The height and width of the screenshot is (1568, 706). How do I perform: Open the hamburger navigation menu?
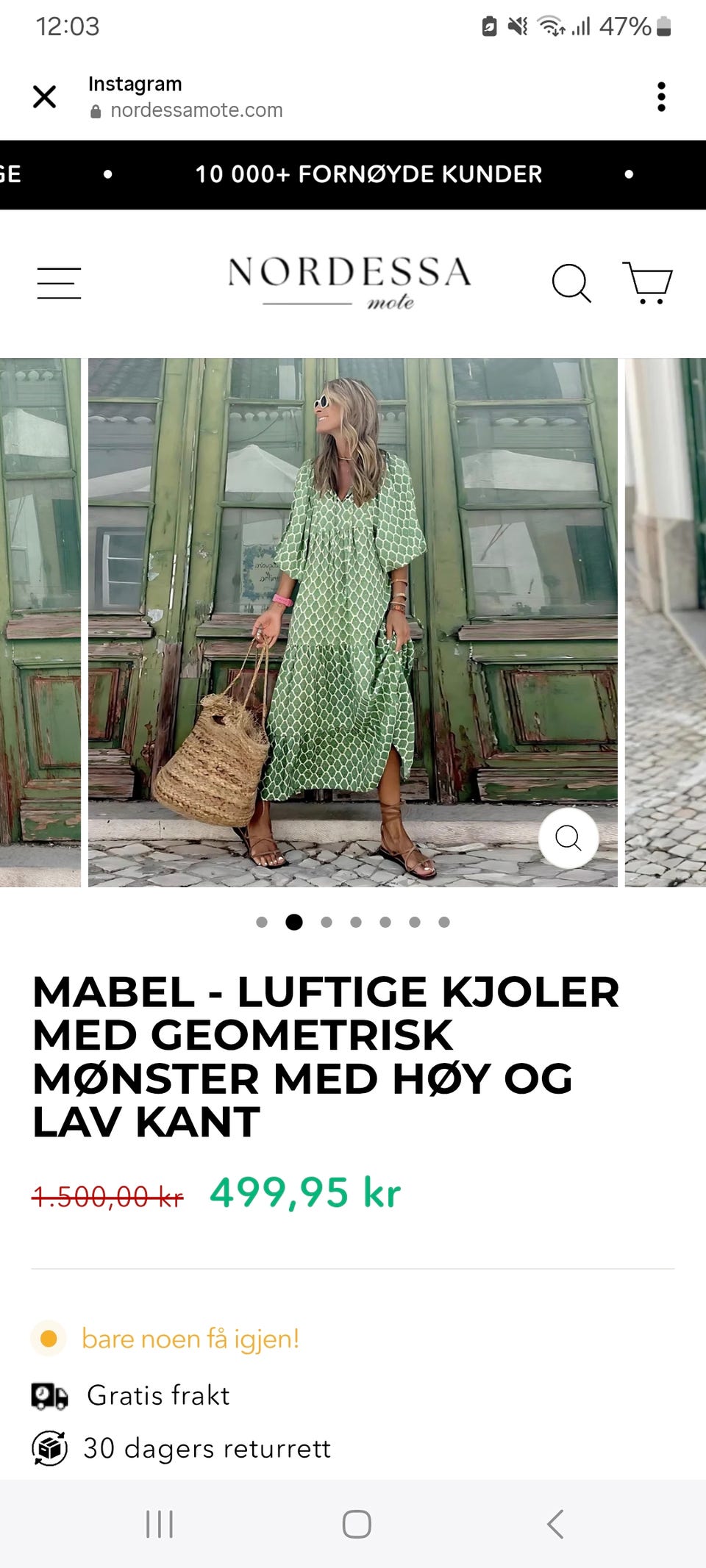(59, 283)
